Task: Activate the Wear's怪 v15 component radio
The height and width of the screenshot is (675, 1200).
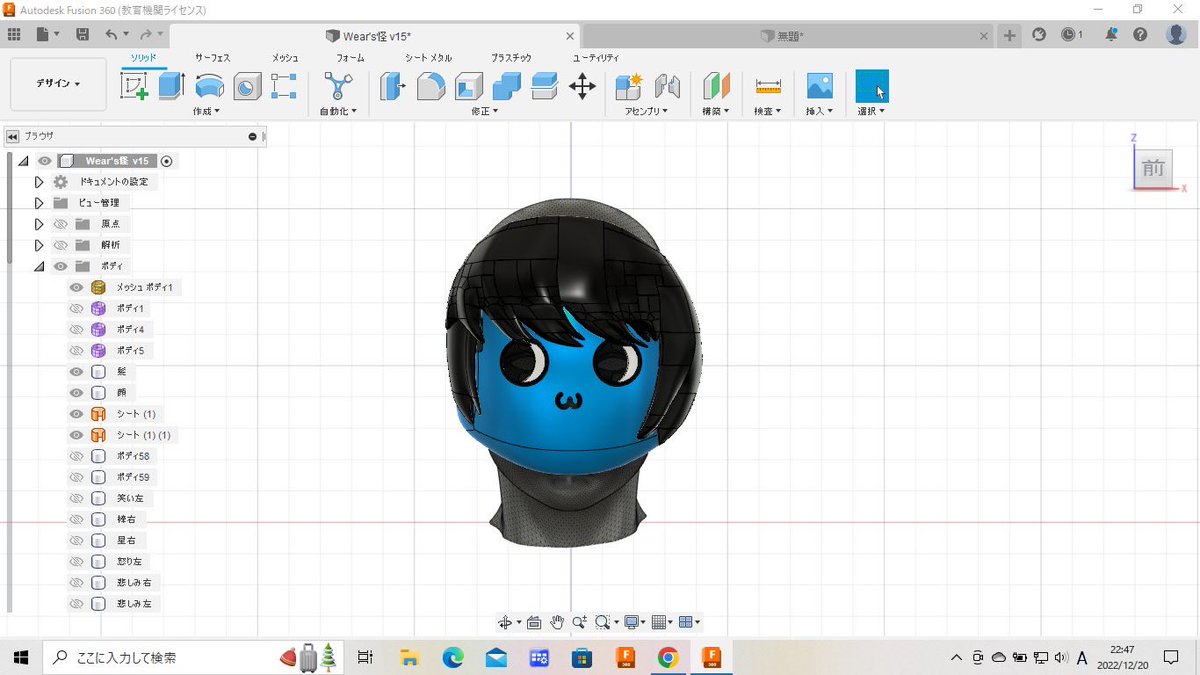Action: [166, 160]
